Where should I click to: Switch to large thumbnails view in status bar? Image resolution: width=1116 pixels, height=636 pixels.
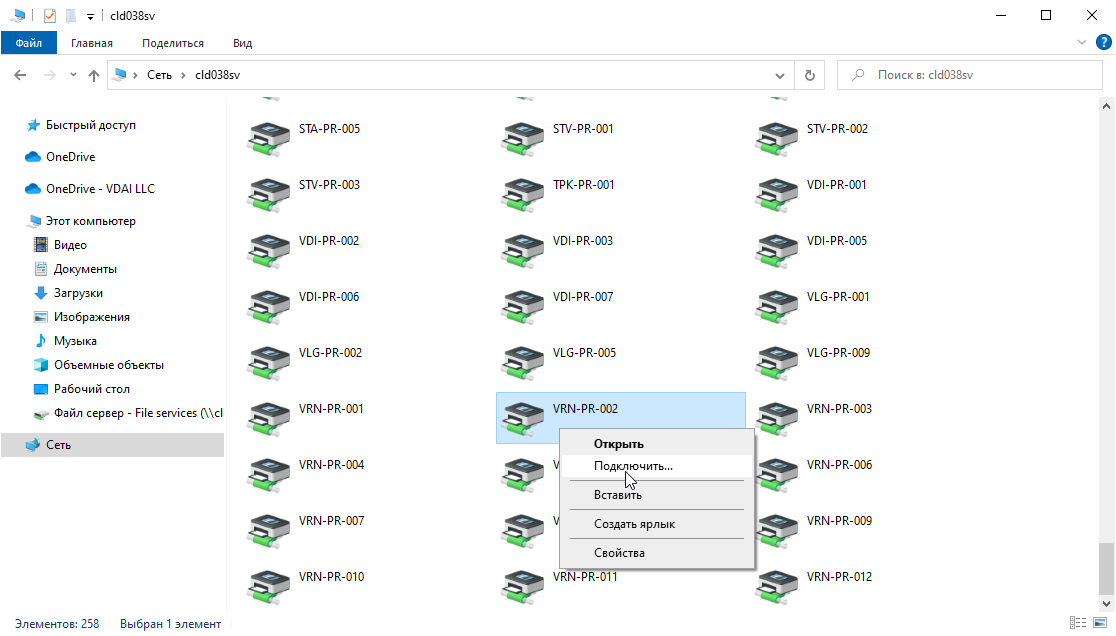tap(1100, 623)
